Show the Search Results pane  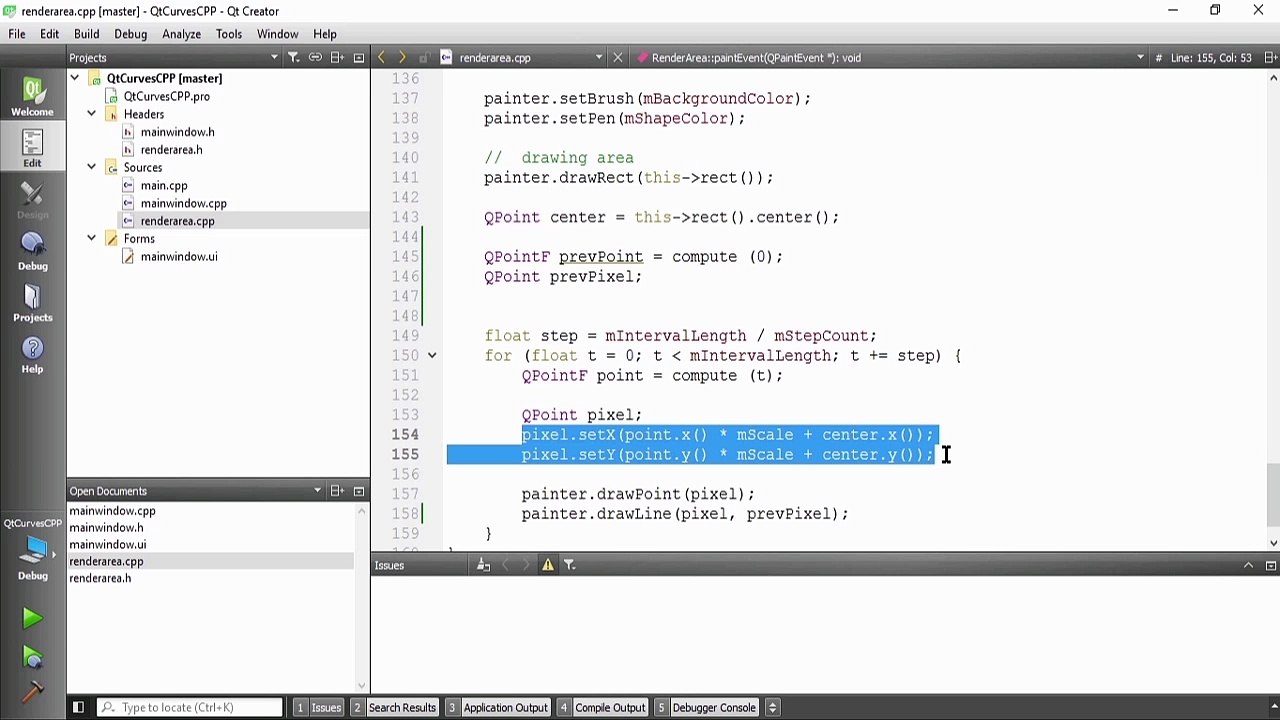[394, 708]
